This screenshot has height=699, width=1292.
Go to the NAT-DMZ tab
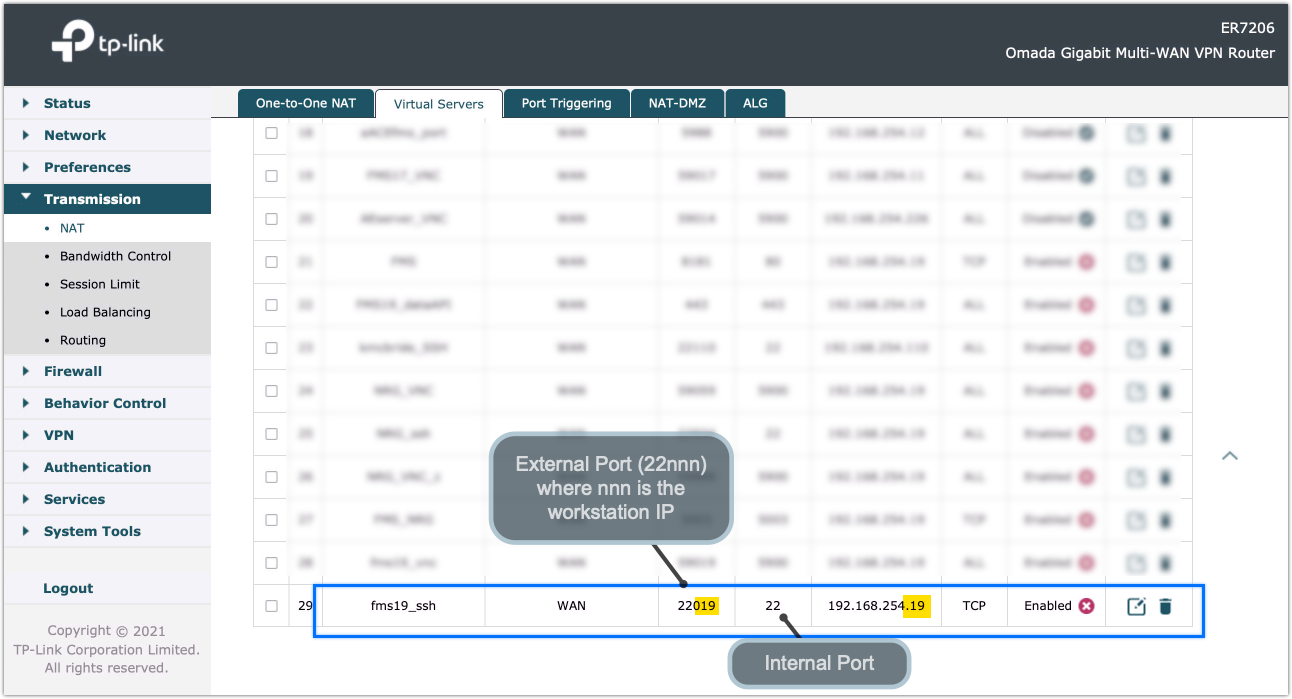click(x=677, y=103)
